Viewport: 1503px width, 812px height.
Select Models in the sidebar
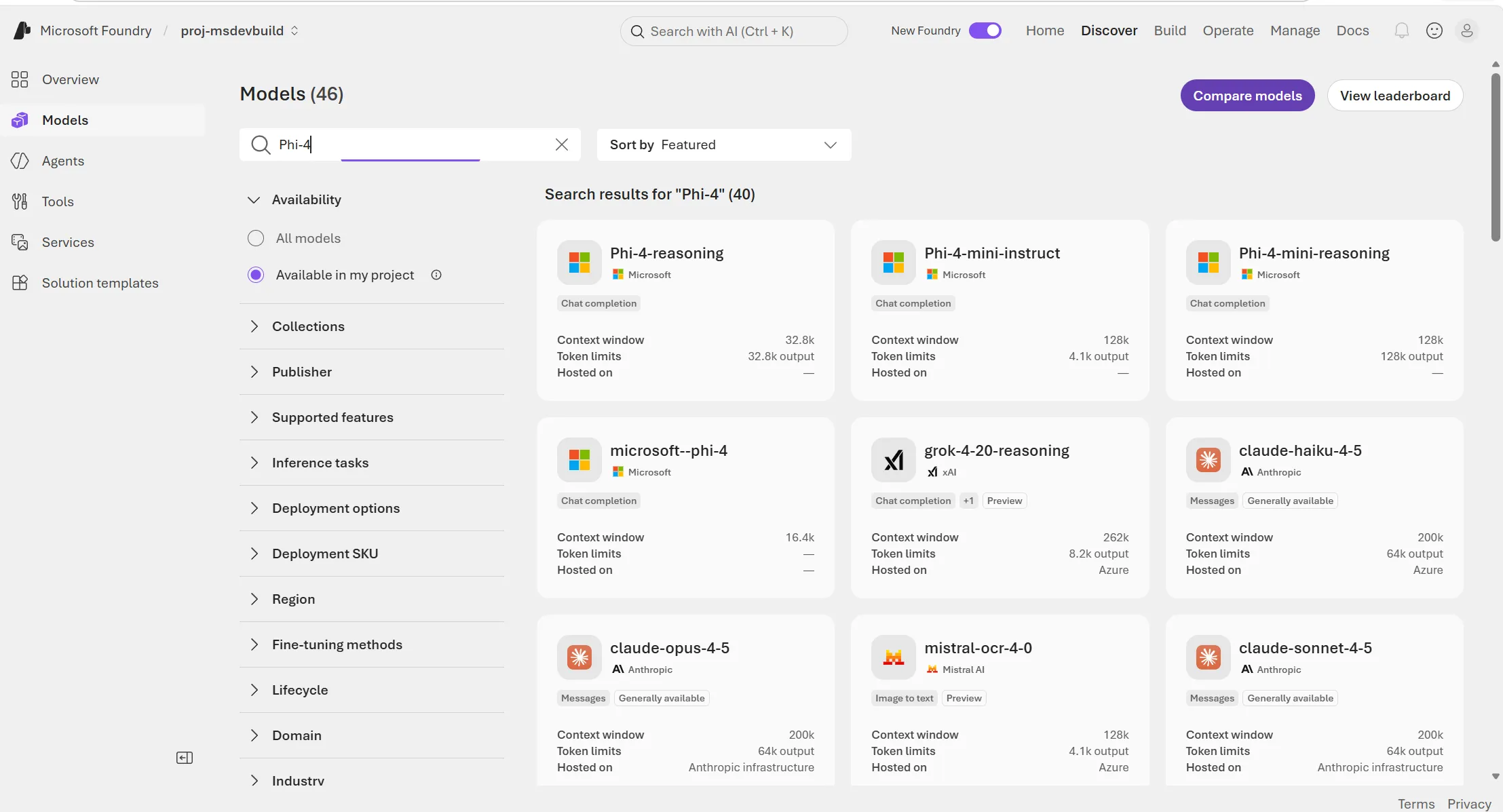(x=102, y=120)
